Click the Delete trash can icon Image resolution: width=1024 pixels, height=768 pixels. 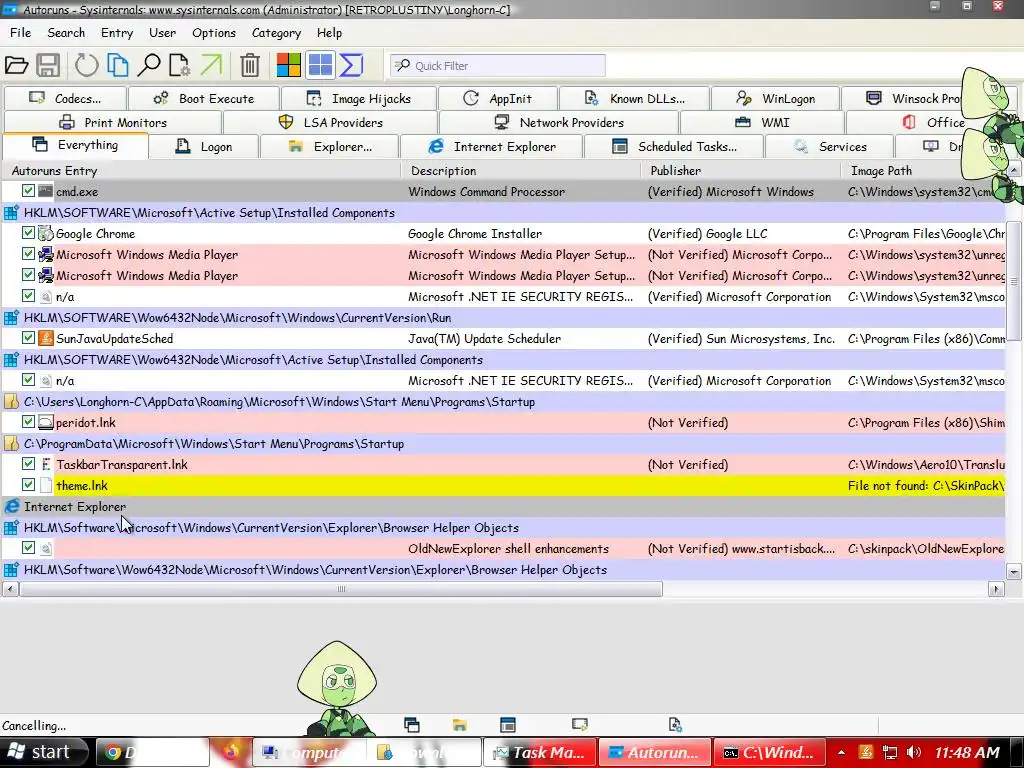[249, 65]
